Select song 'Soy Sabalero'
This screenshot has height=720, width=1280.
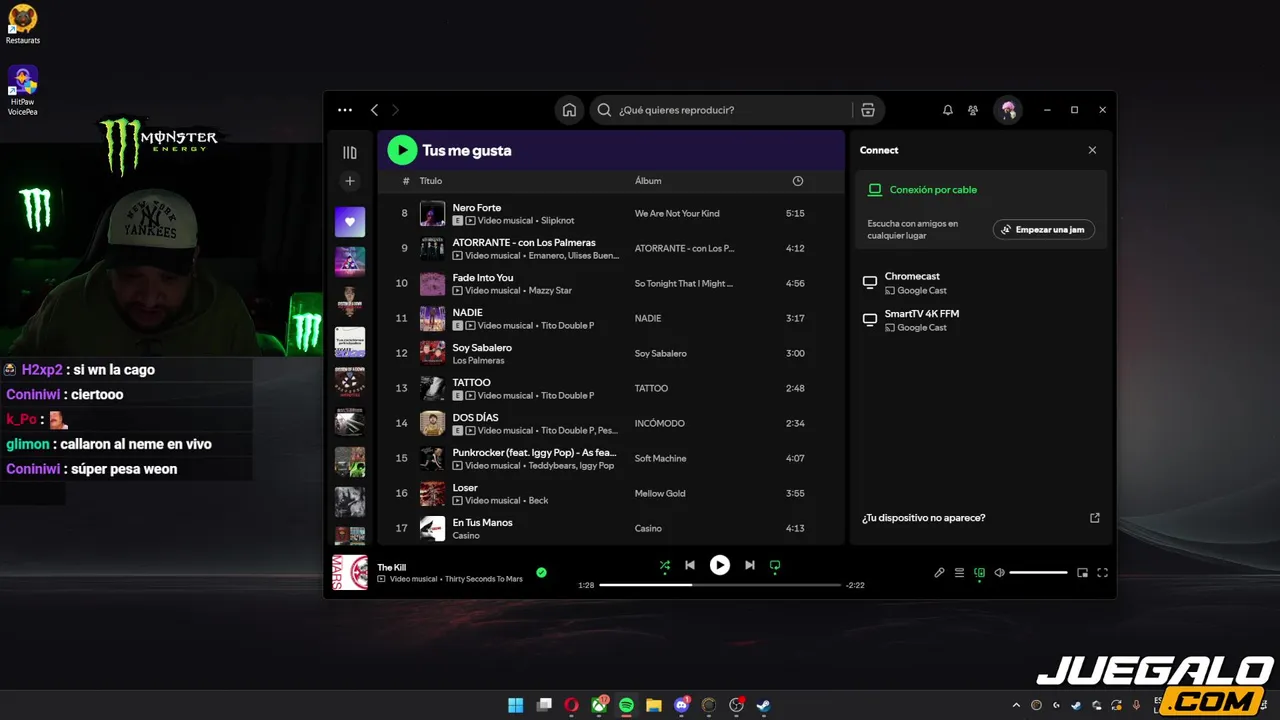(482, 348)
